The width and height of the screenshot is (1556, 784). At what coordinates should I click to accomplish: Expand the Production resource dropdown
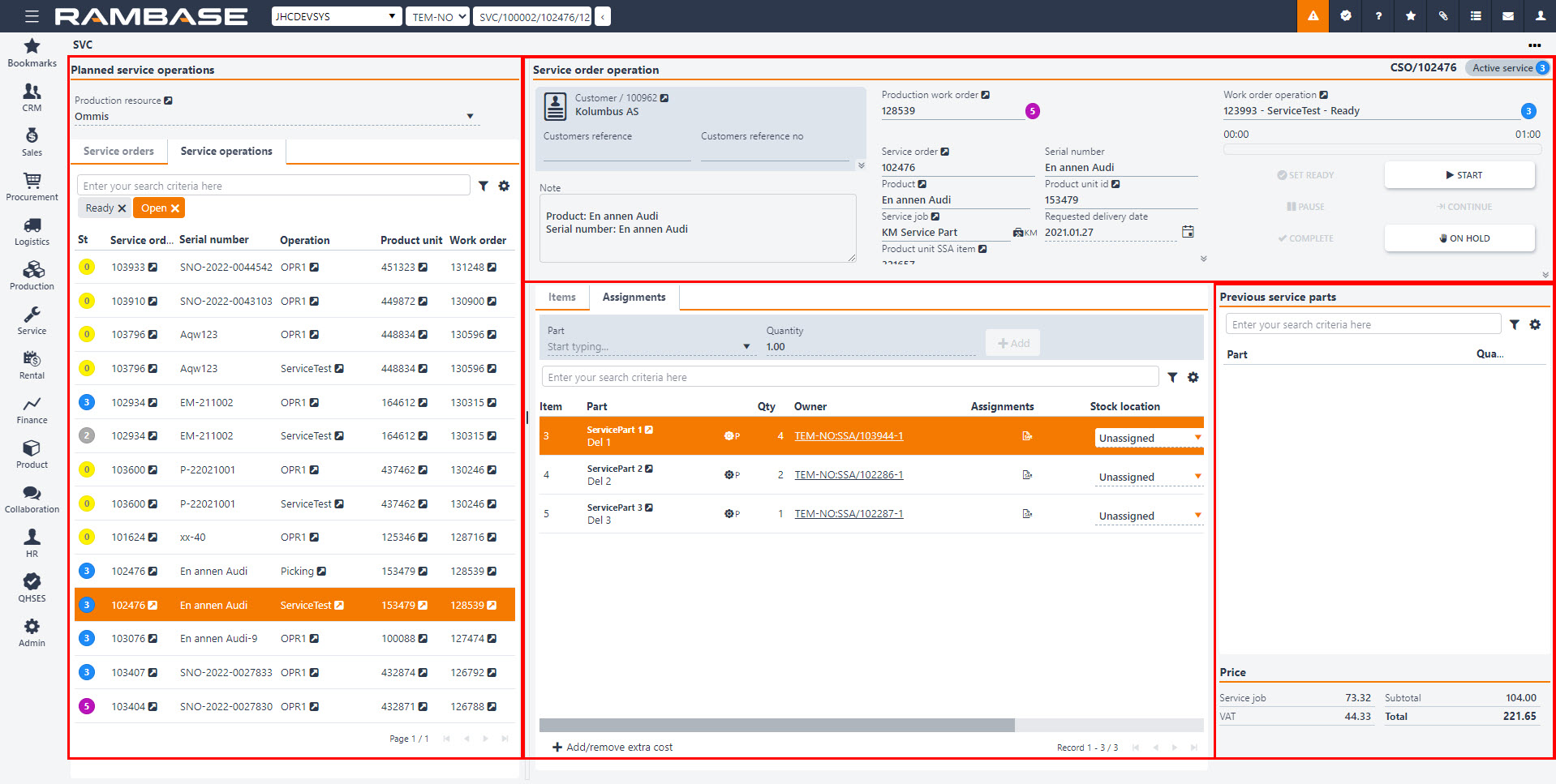pyautogui.click(x=470, y=117)
